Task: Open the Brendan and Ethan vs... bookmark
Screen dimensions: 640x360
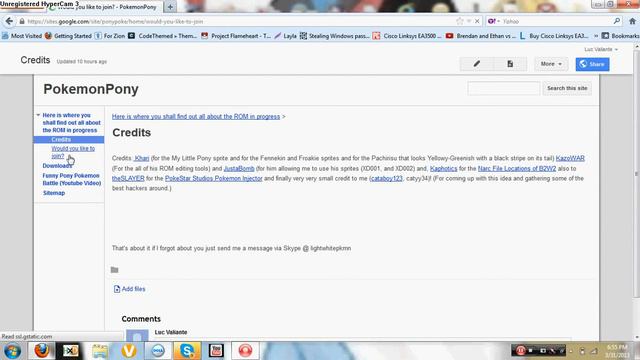Action: [x=480, y=36]
